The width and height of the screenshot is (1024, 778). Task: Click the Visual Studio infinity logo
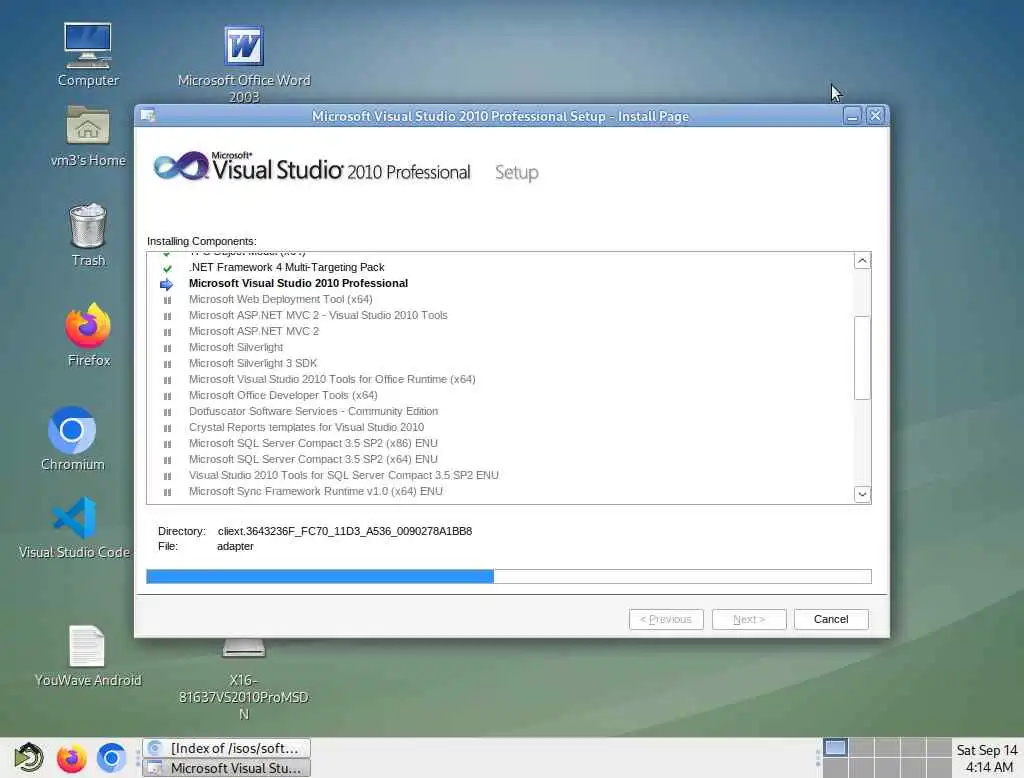point(181,166)
